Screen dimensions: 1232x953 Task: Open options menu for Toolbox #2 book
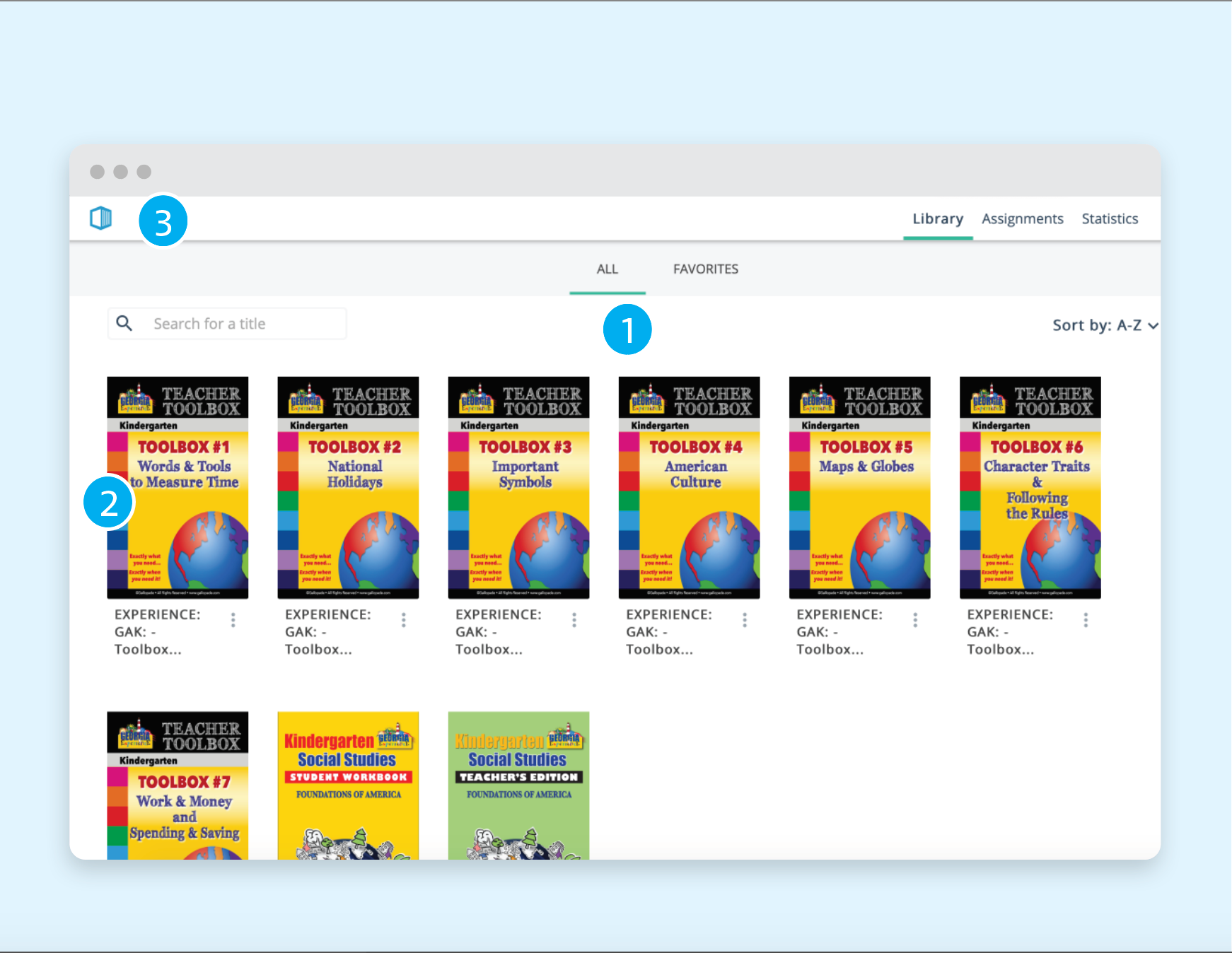click(404, 620)
